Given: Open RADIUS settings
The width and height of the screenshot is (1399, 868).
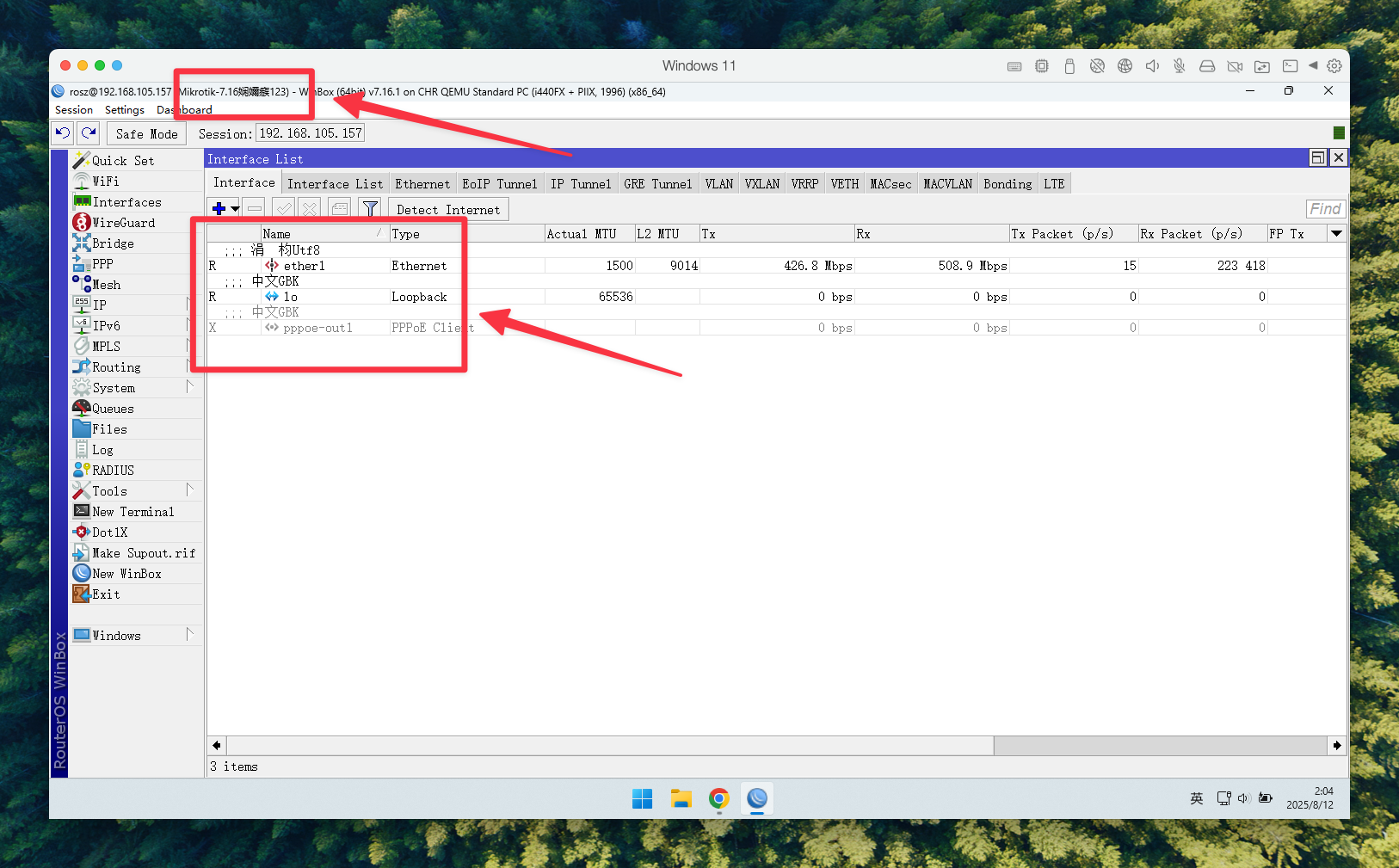Looking at the screenshot, I should point(113,471).
